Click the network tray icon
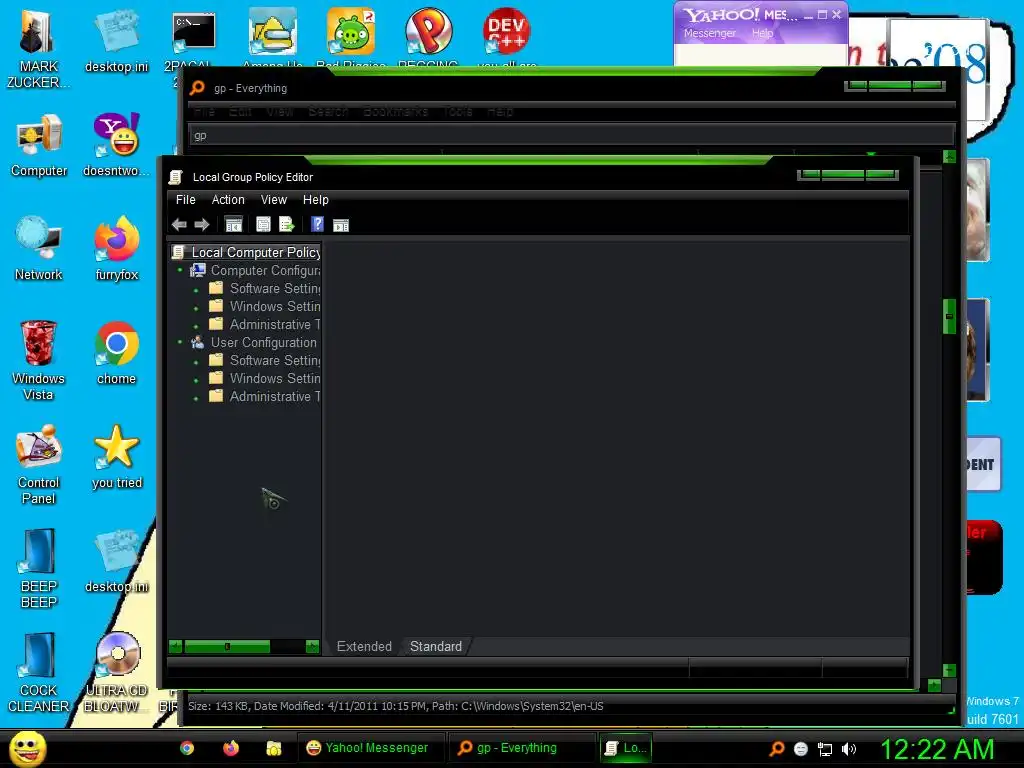 [825, 749]
